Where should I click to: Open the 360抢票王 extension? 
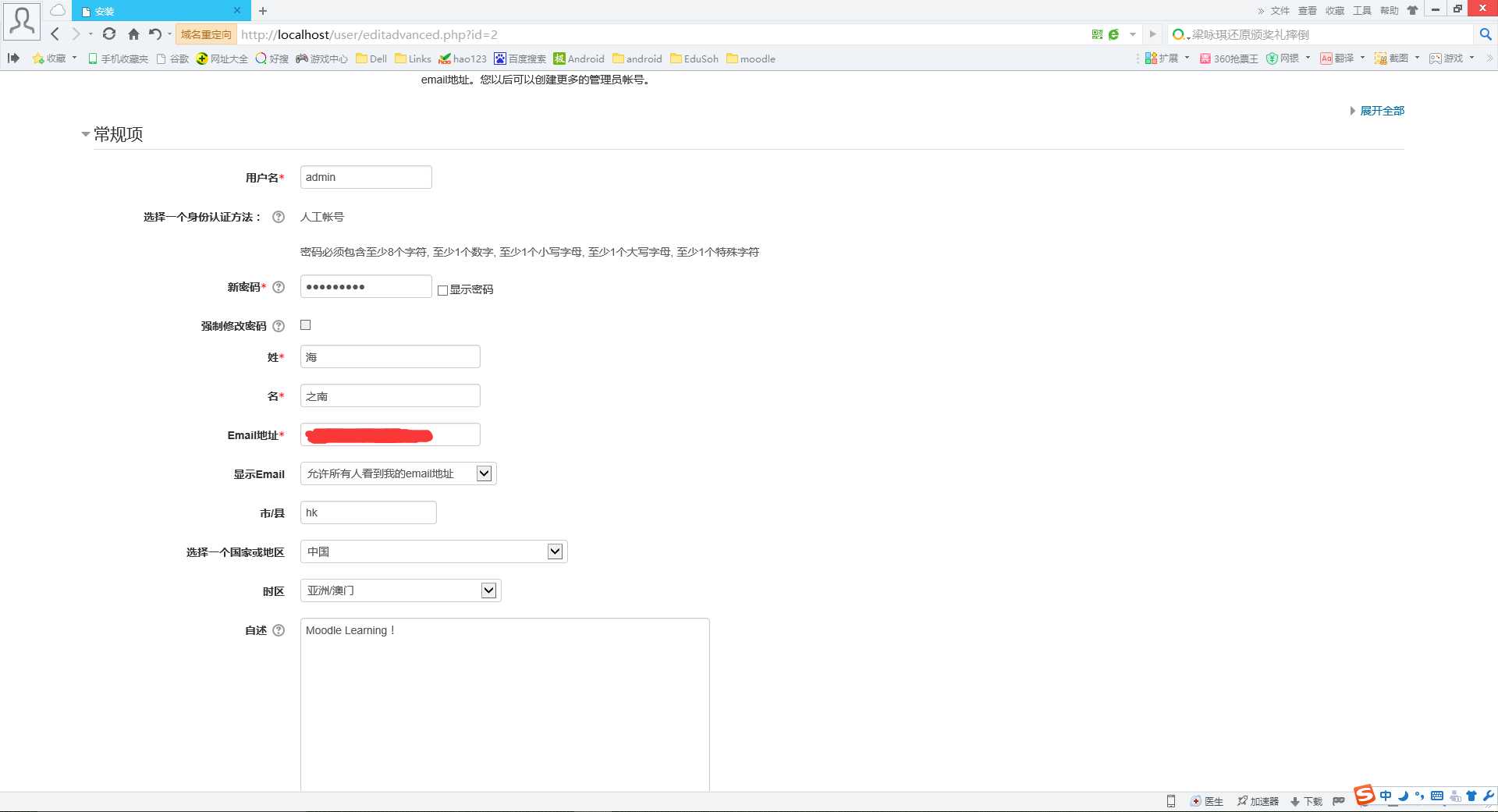coord(1229,59)
